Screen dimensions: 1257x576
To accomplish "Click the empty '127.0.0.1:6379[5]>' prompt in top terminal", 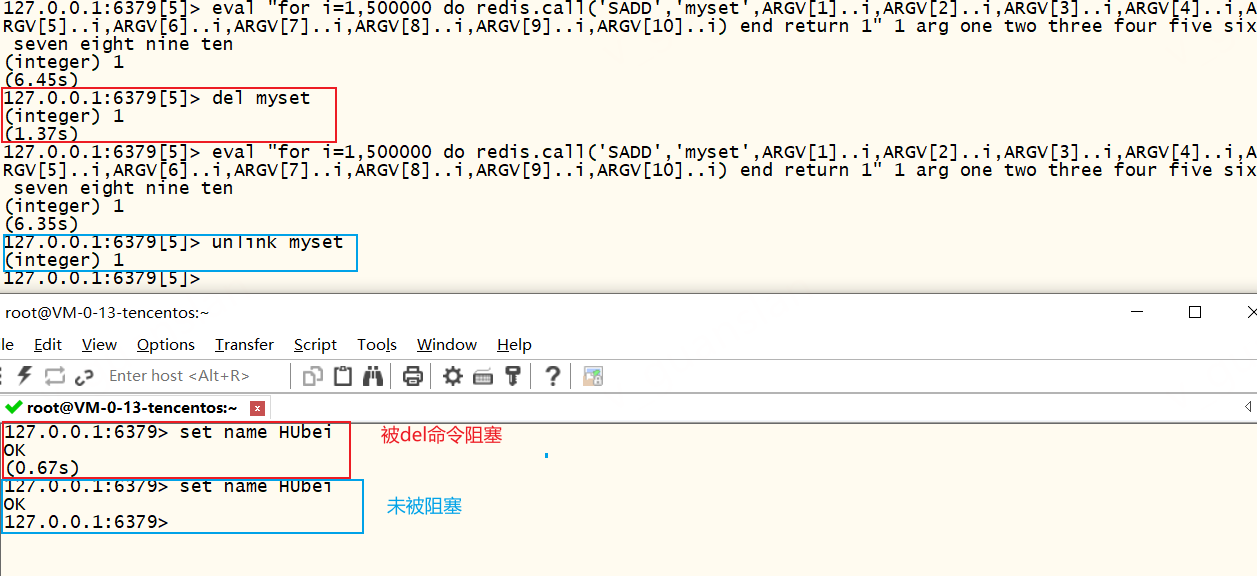I will pos(102,277).
